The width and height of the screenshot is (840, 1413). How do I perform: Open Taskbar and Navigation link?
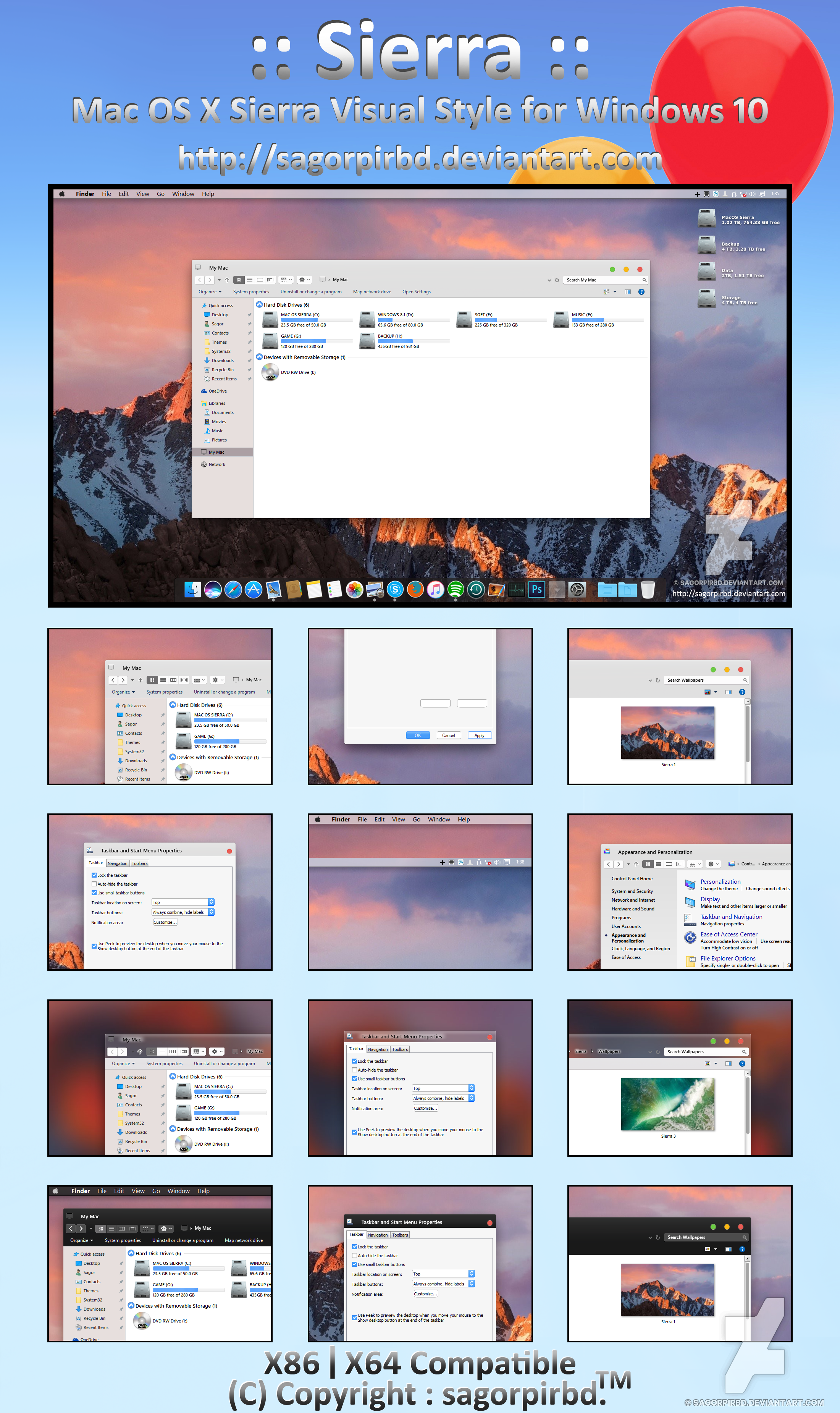tap(731, 917)
